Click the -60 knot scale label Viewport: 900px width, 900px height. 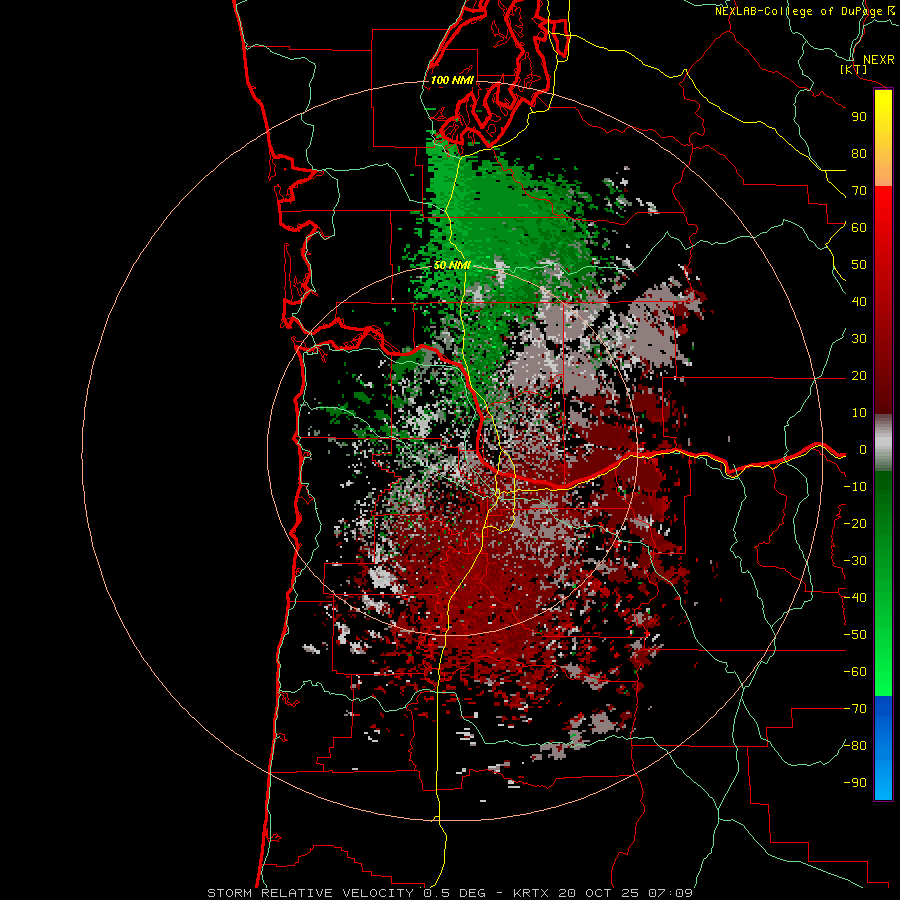[x=855, y=672]
